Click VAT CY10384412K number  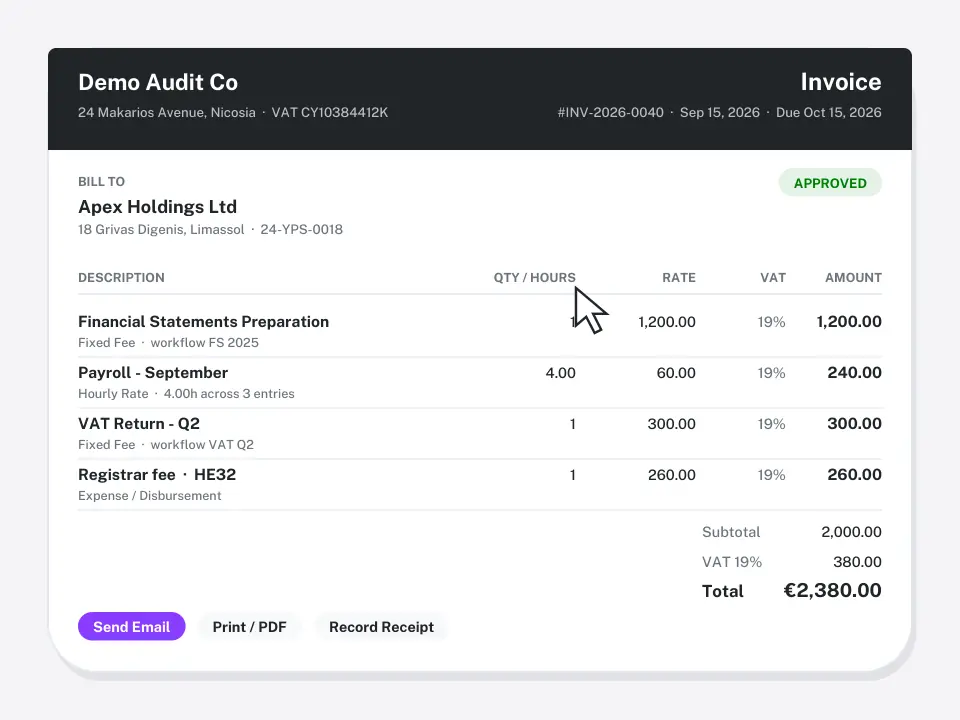(x=329, y=113)
